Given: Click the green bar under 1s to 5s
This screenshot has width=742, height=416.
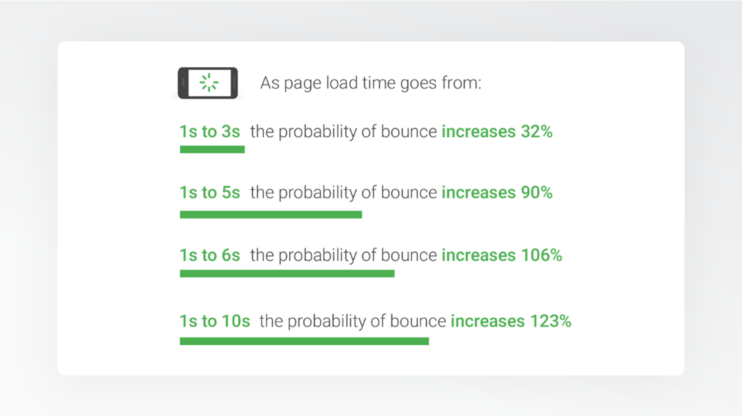Looking at the screenshot, I should (x=271, y=215).
